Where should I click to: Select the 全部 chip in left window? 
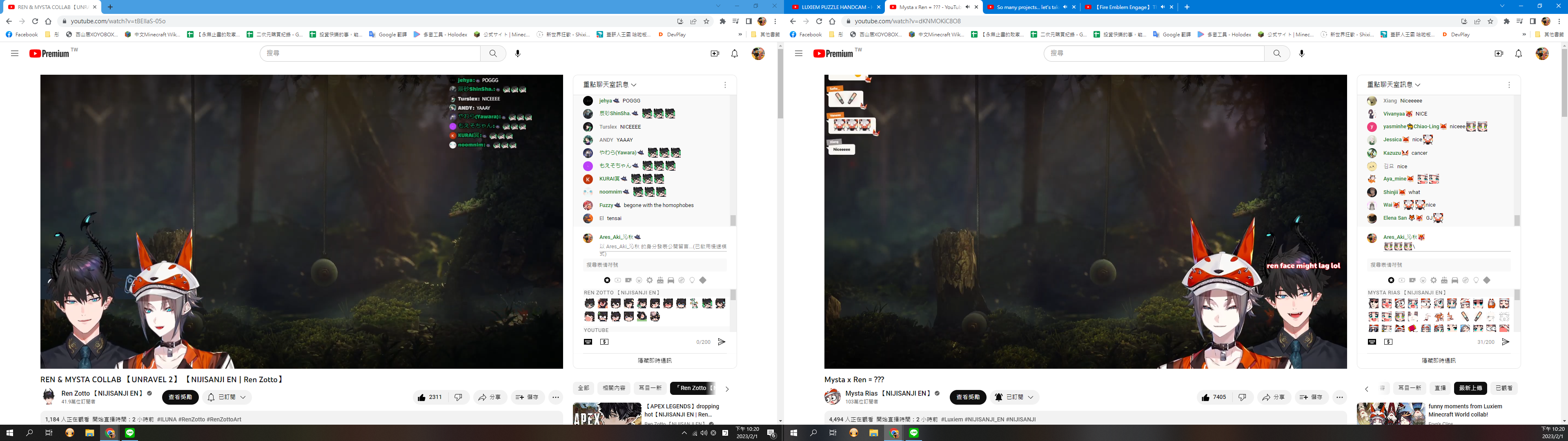point(583,388)
